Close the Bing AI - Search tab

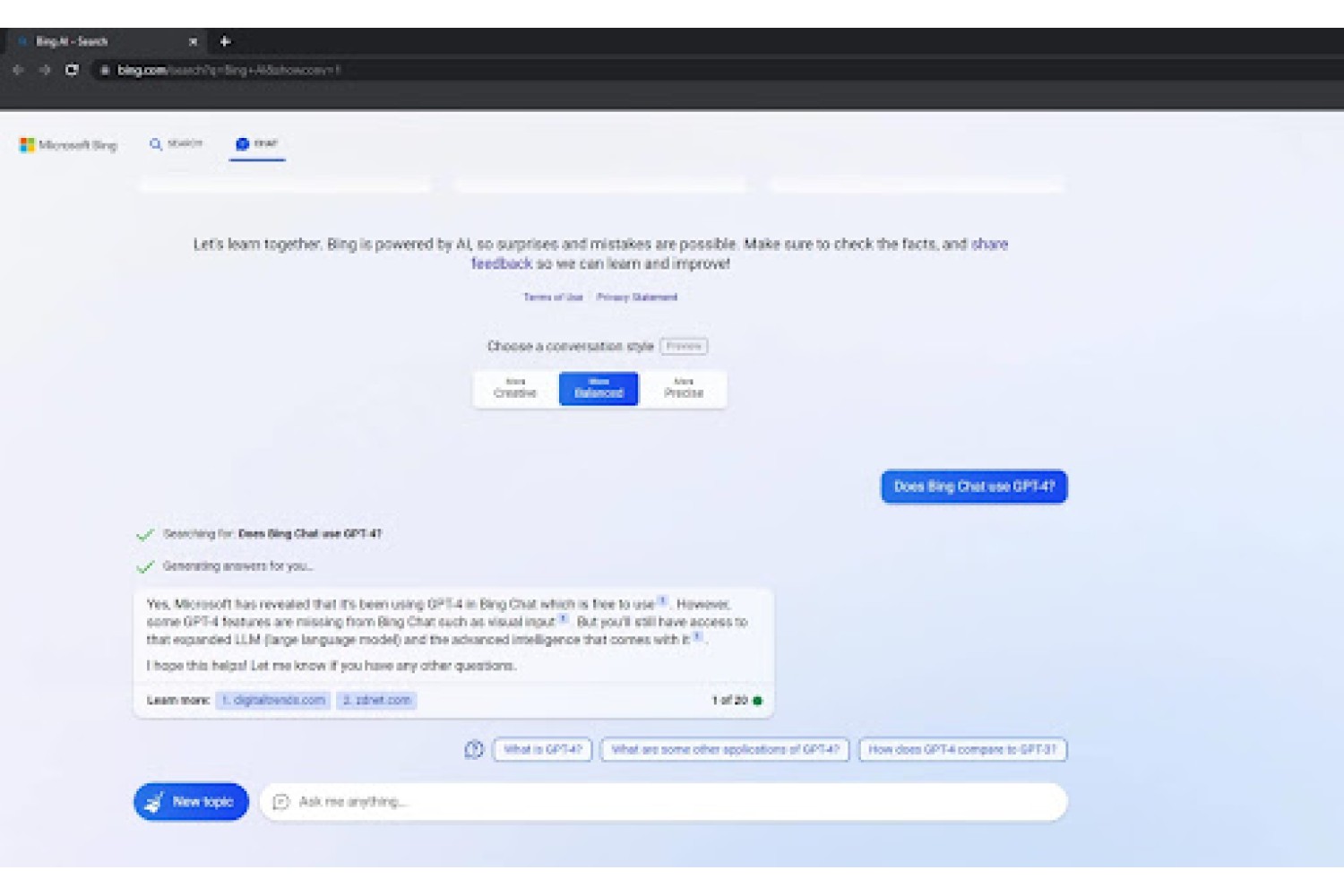point(193,41)
